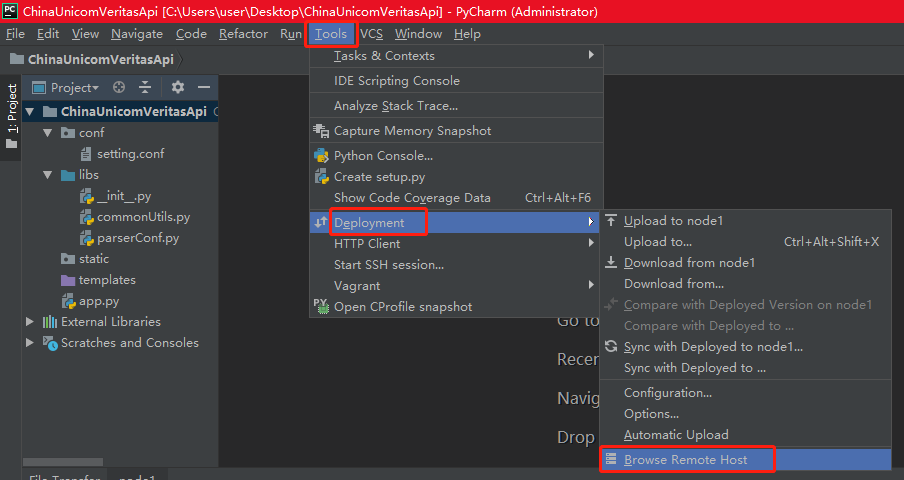This screenshot has width=904, height=480.
Task: Open the File menu
Action: 15,34
